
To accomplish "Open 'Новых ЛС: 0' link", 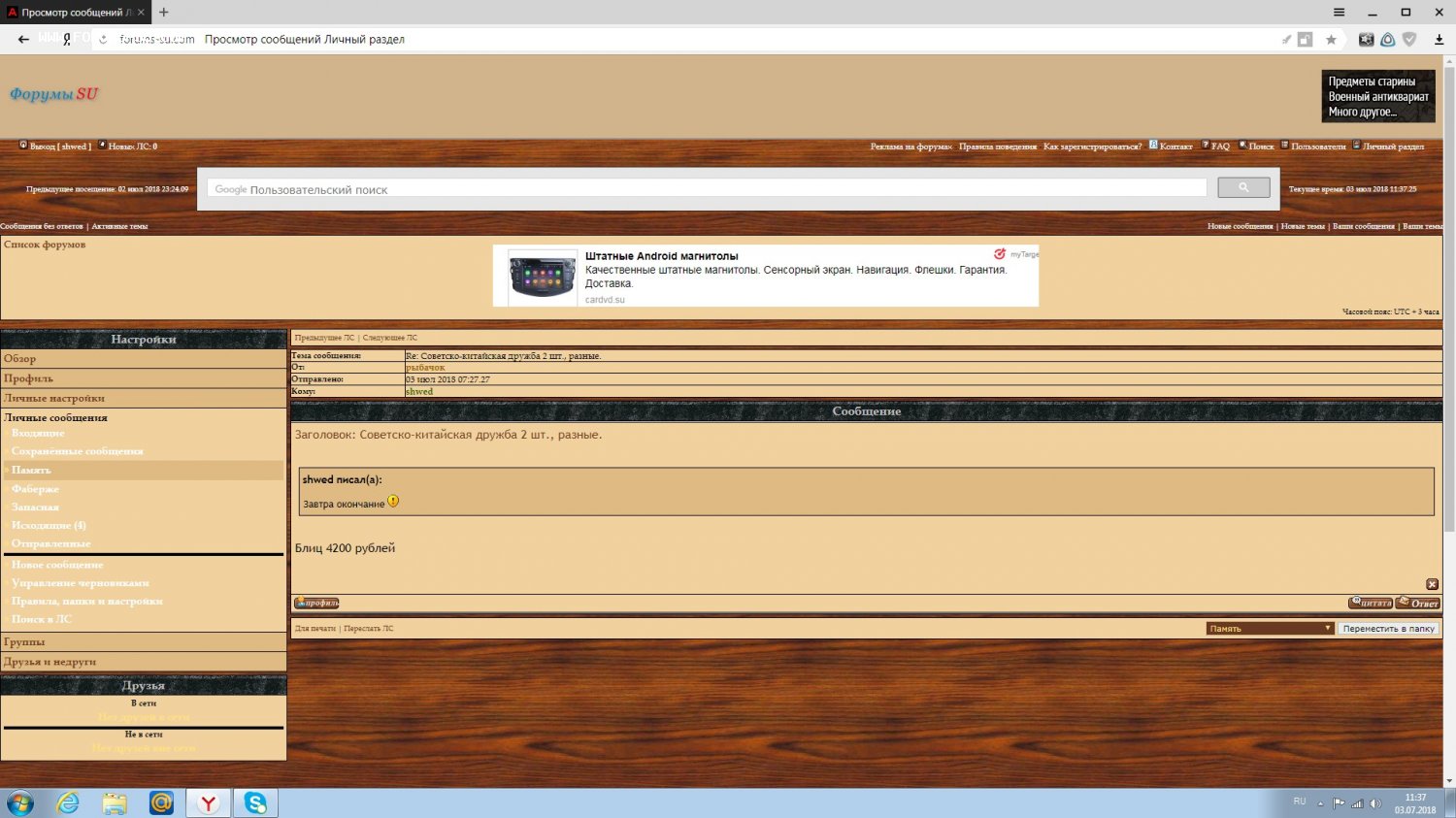I will point(127,147).
